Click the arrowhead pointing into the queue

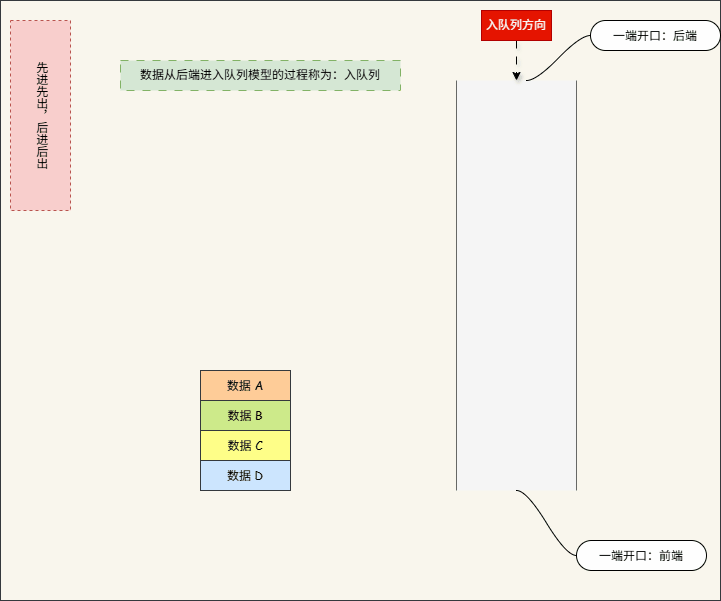516,75
